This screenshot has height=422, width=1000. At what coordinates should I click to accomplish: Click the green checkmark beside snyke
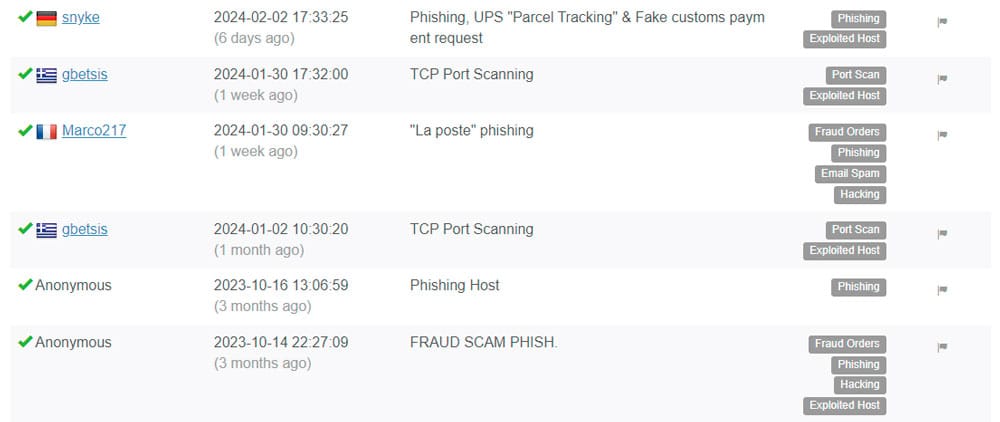[25, 17]
